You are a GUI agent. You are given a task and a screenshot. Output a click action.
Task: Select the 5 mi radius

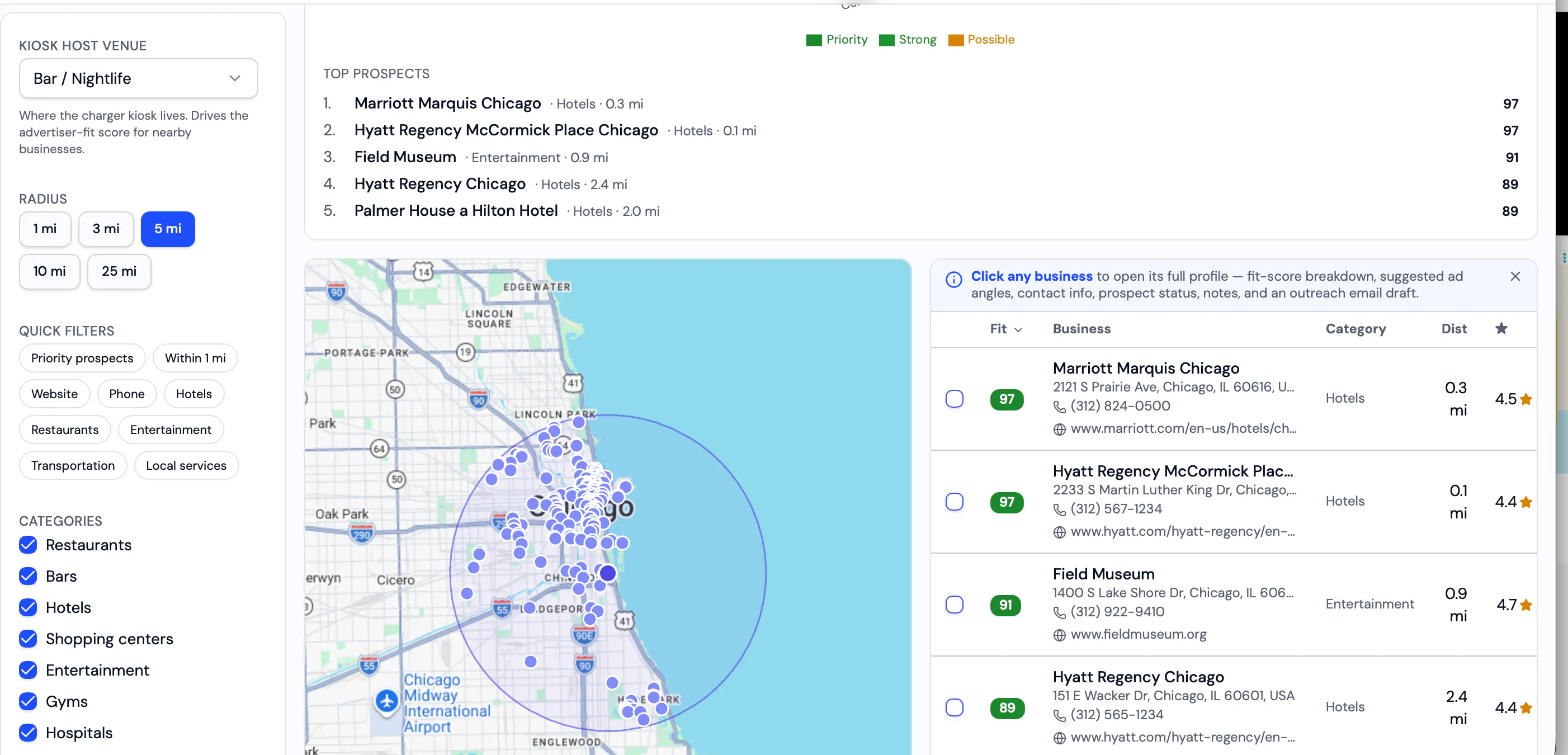[x=168, y=229]
